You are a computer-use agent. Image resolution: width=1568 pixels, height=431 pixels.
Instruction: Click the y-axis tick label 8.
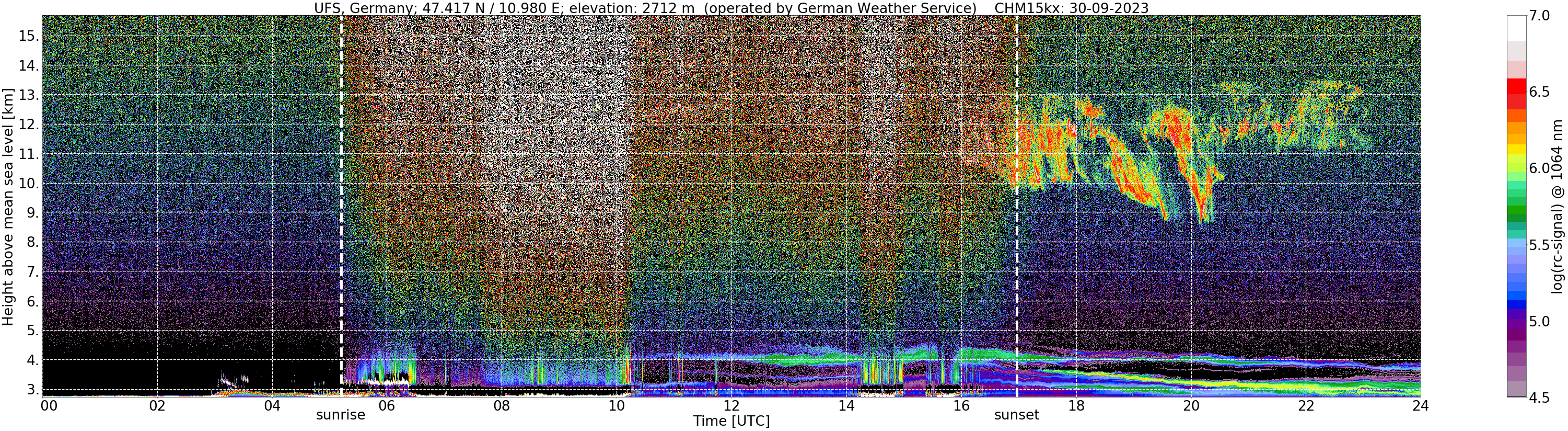(33, 243)
